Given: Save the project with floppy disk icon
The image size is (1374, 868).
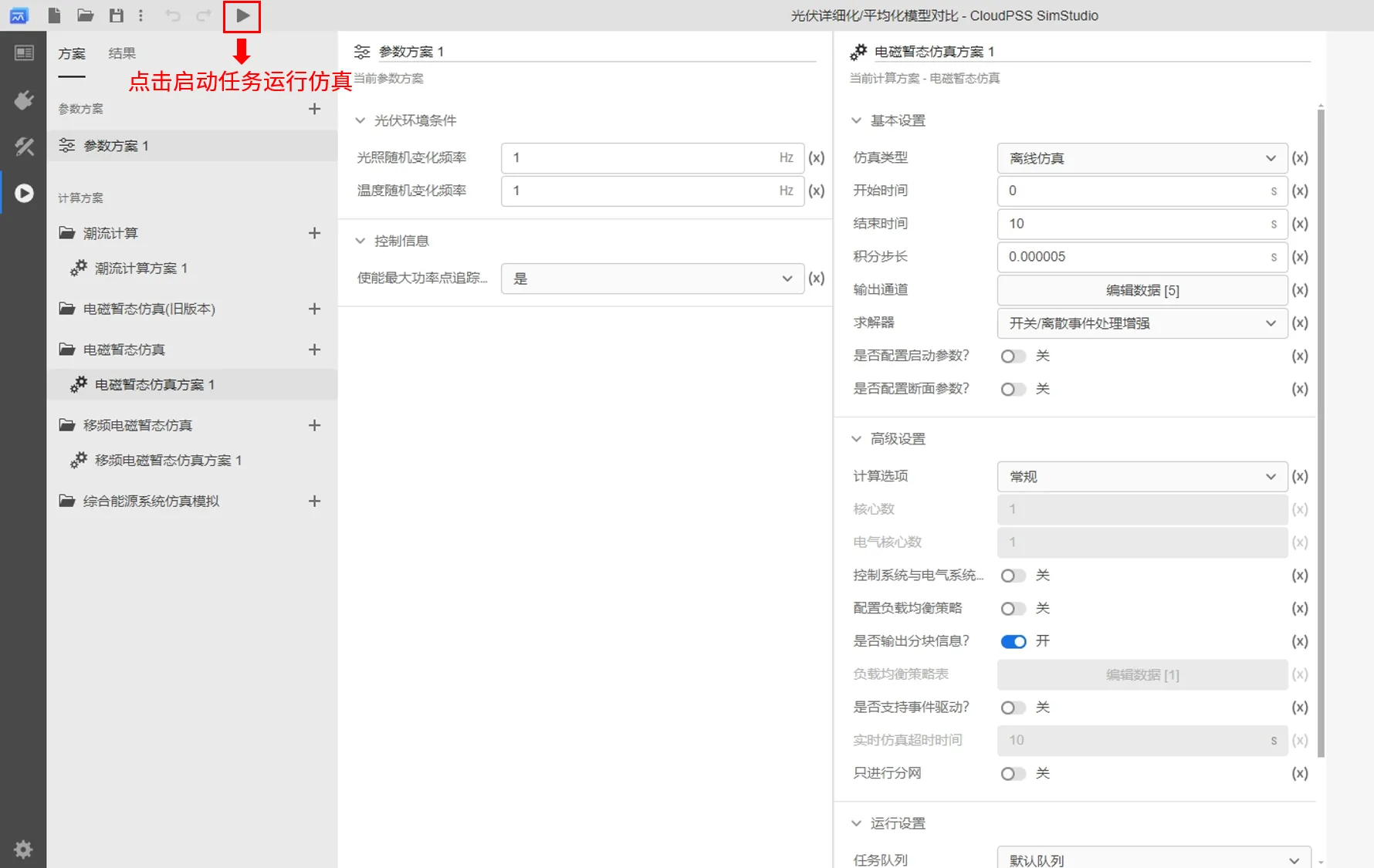Looking at the screenshot, I should click(x=116, y=15).
